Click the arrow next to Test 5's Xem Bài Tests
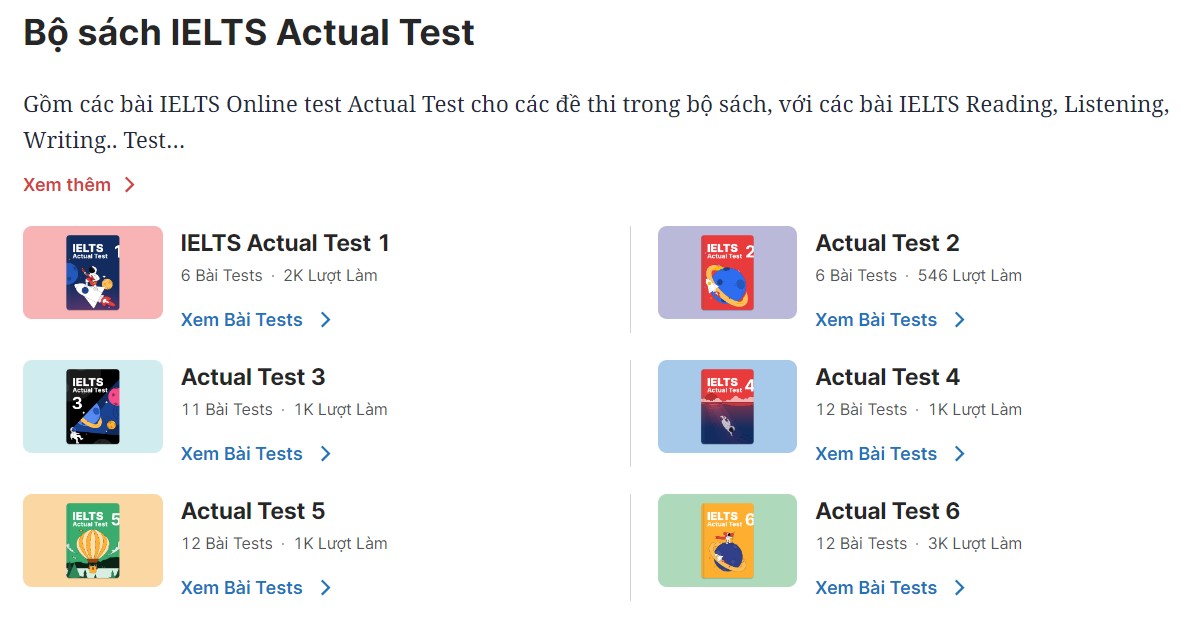 coord(326,588)
